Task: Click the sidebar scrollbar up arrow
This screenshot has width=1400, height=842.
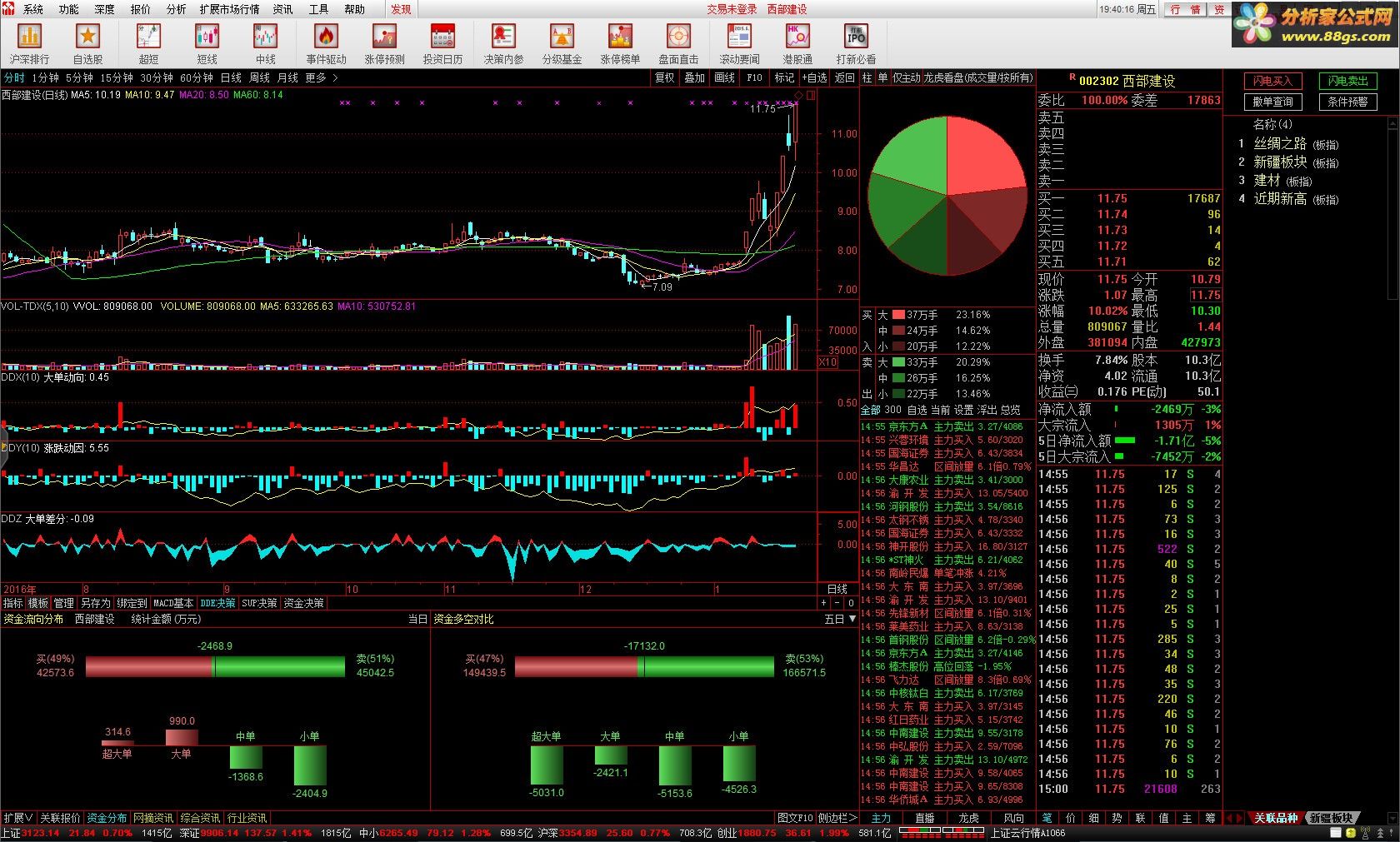Action: pos(1394,123)
